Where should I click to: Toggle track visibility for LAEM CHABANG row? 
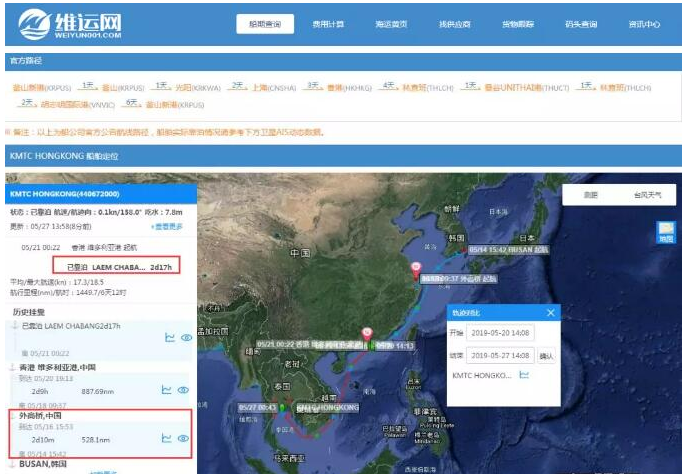pos(186,338)
